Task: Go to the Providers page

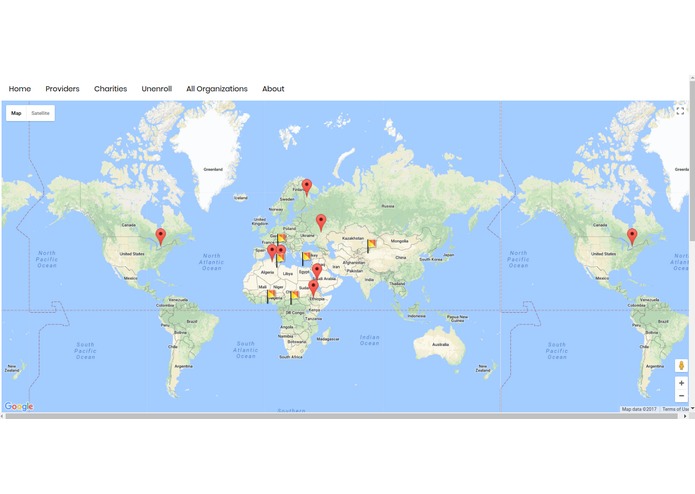Action: click(x=62, y=89)
